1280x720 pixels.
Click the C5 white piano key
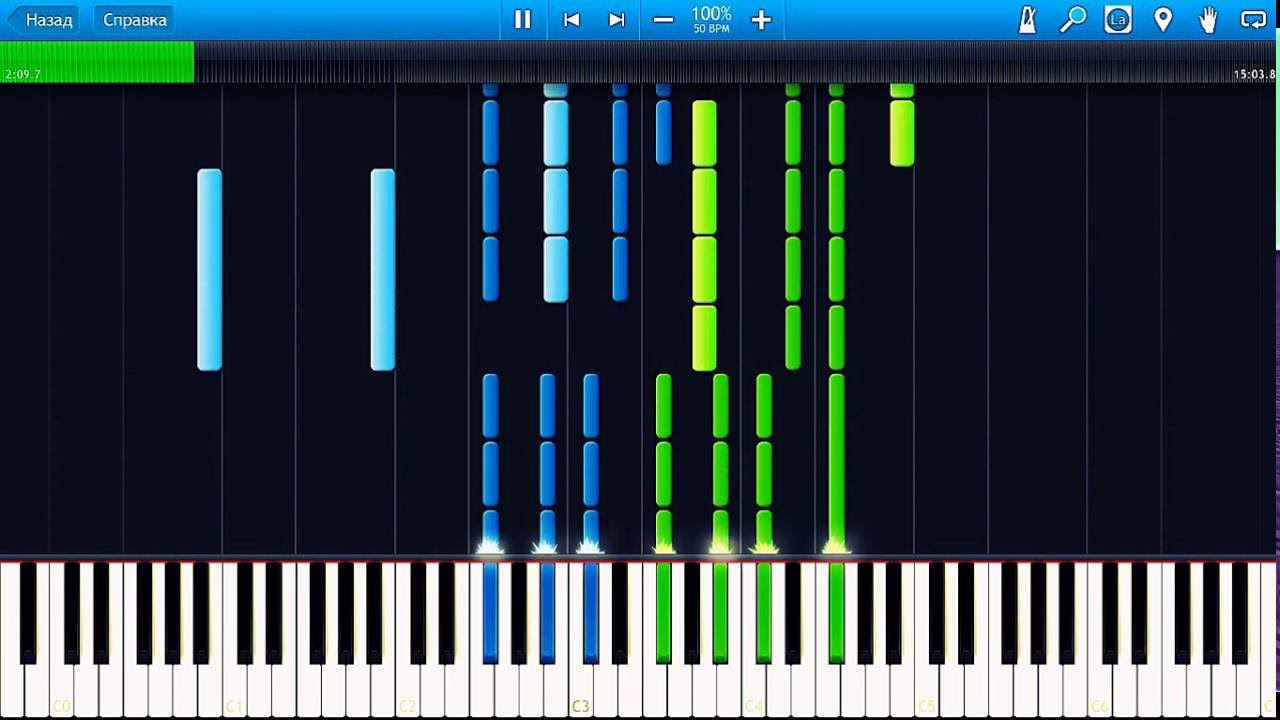coord(926,640)
